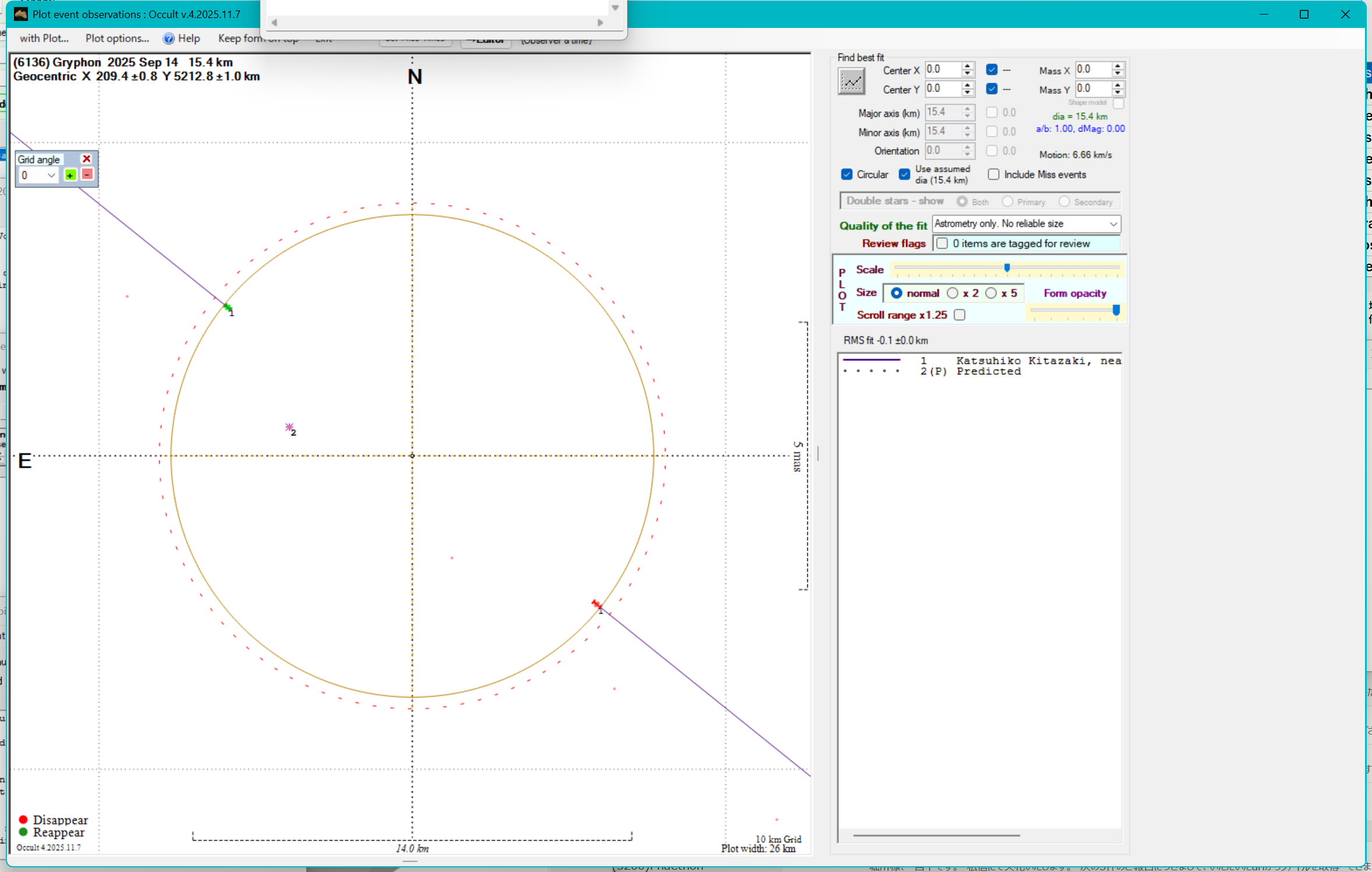The image size is (1372, 872).
Task: Open the with Plot... menu
Action: [44, 38]
